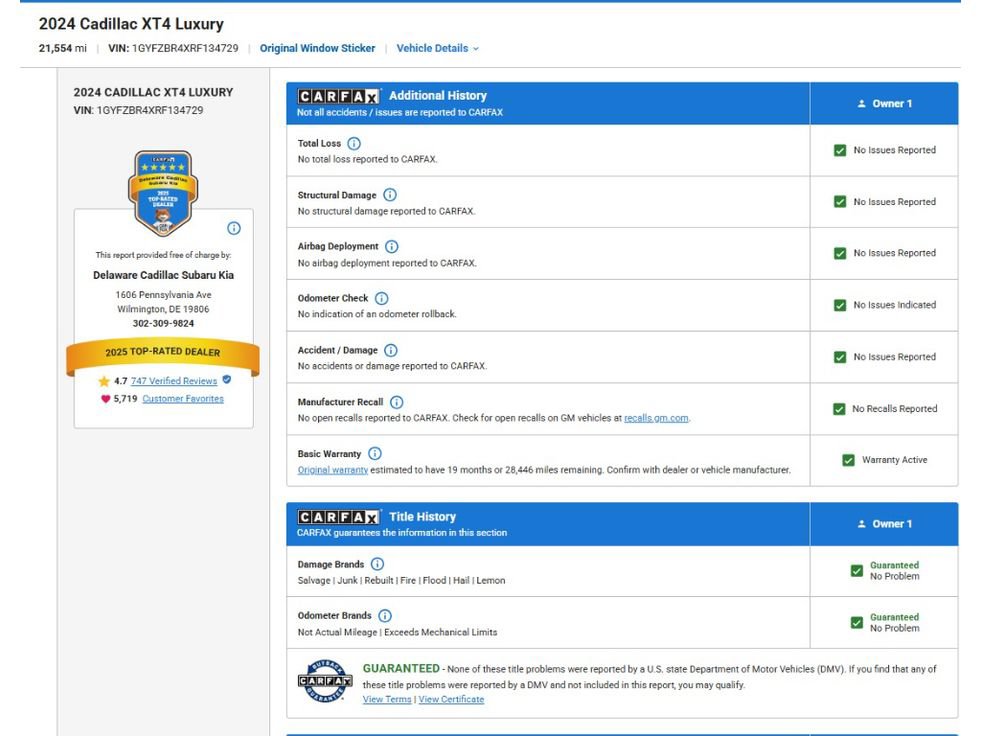Click the Top-Rated Dealer badge image
The width and height of the screenshot is (982, 736).
pyautogui.click(x=163, y=193)
